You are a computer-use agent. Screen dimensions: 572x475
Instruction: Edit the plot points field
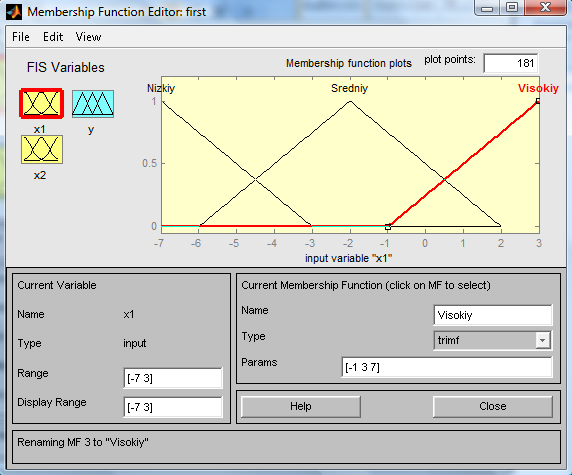point(511,63)
